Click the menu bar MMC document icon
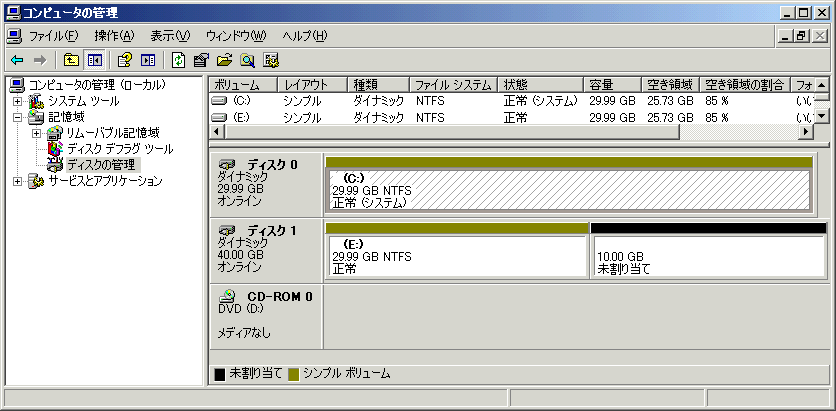 [x=14, y=36]
